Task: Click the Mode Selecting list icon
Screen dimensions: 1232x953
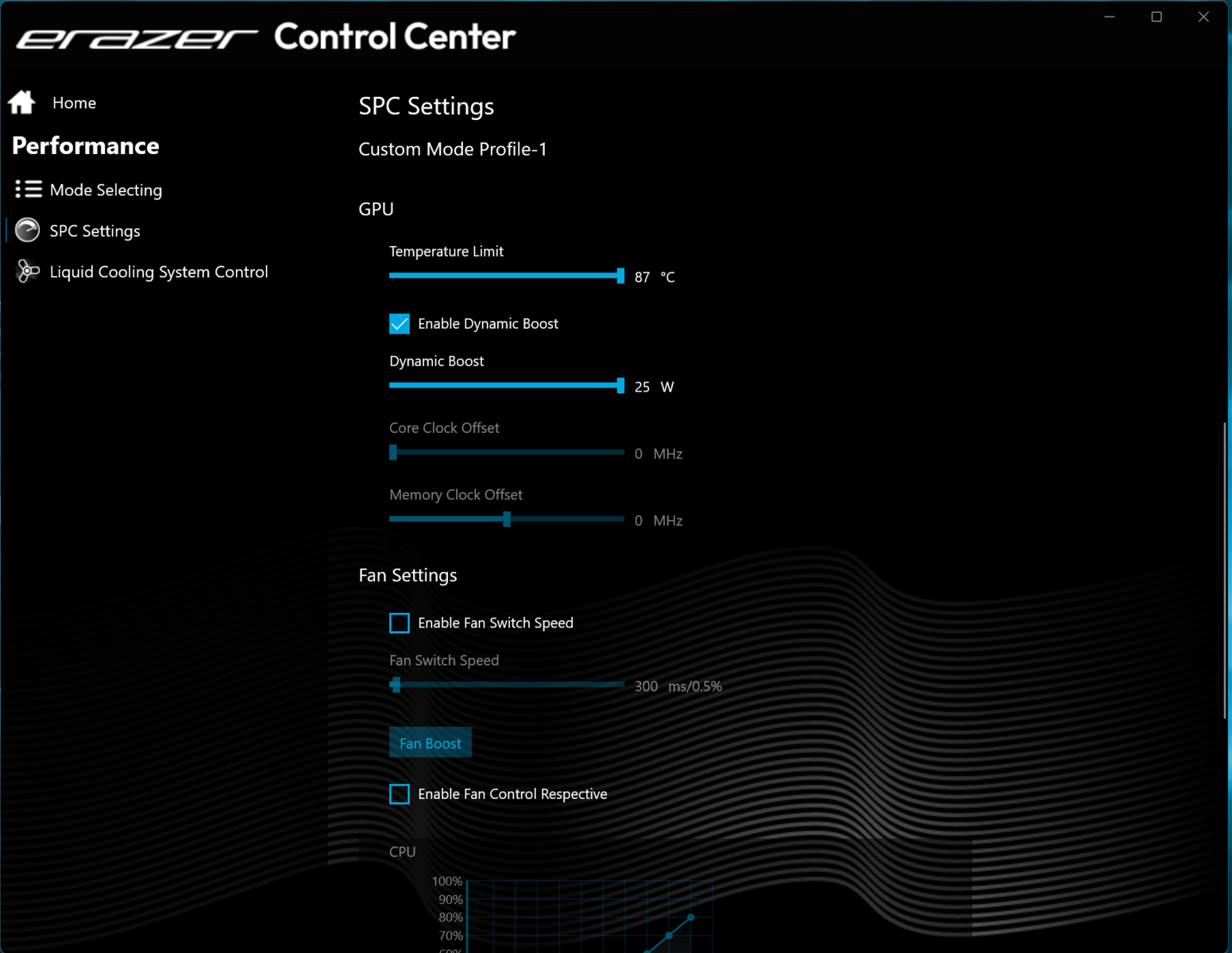Action: [x=28, y=189]
